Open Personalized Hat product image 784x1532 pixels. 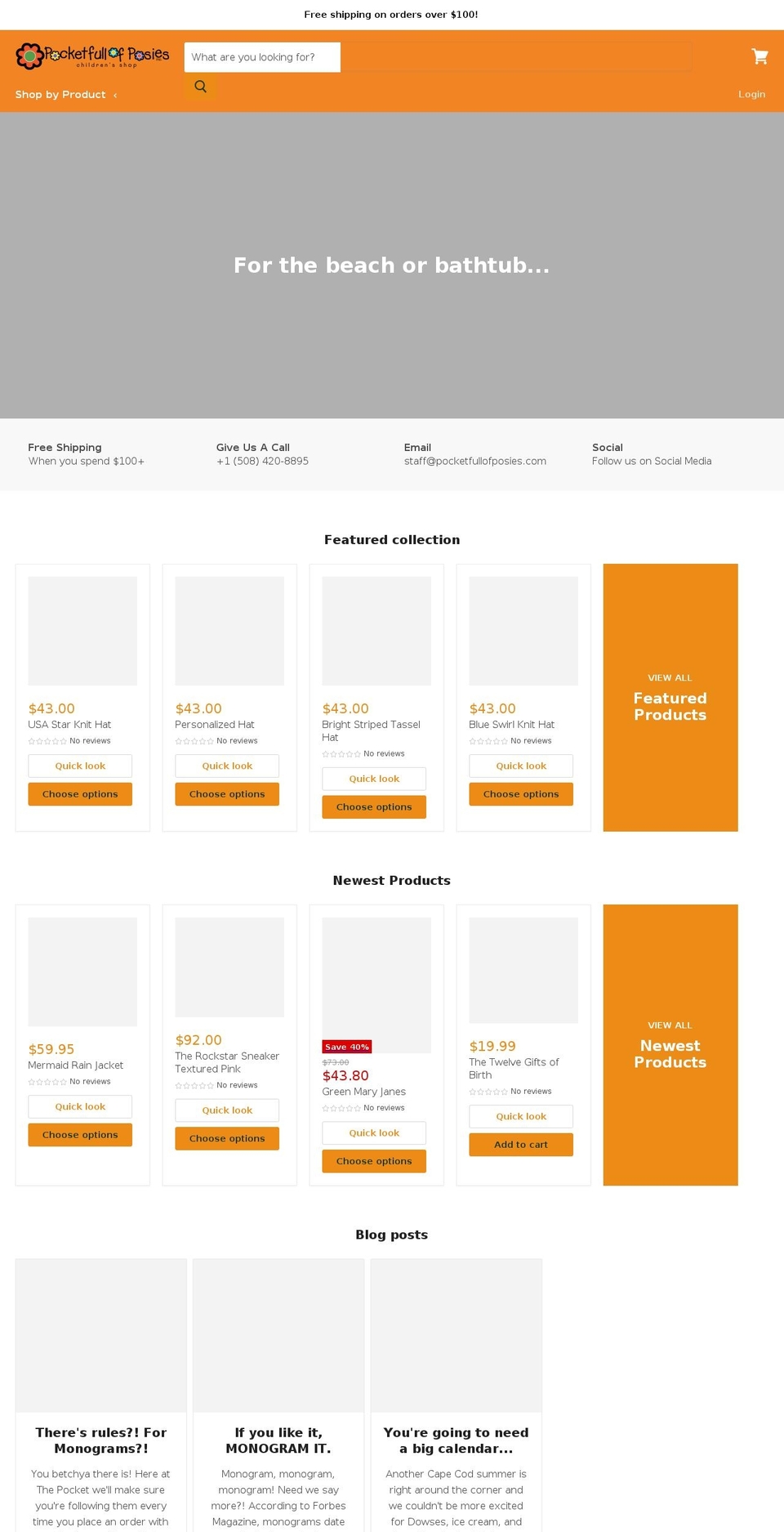coord(229,631)
